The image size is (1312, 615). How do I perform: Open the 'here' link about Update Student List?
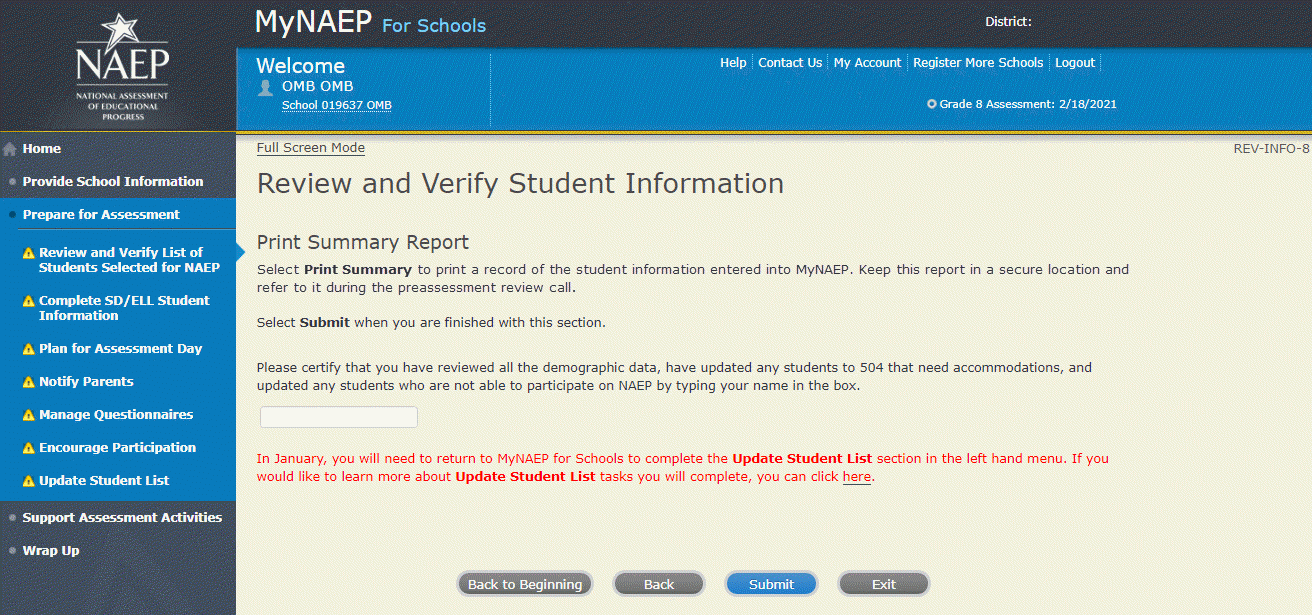pos(856,477)
